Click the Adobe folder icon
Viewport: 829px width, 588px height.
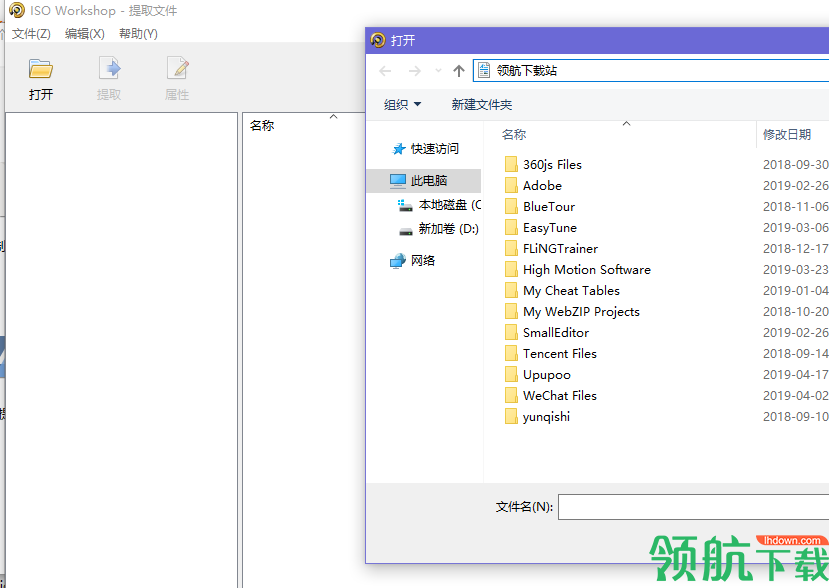[x=511, y=186]
